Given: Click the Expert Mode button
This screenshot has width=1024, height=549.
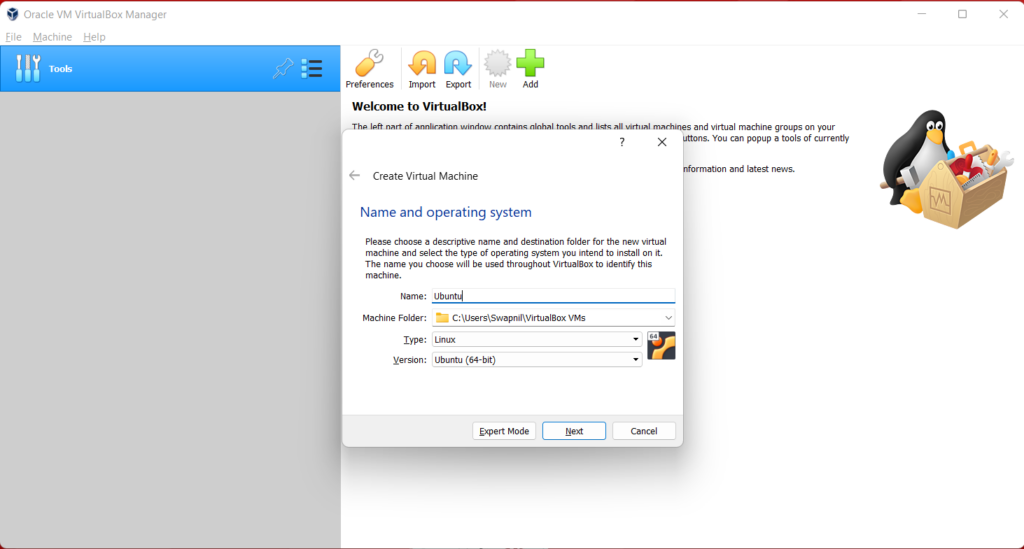Looking at the screenshot, I should 504,431.
